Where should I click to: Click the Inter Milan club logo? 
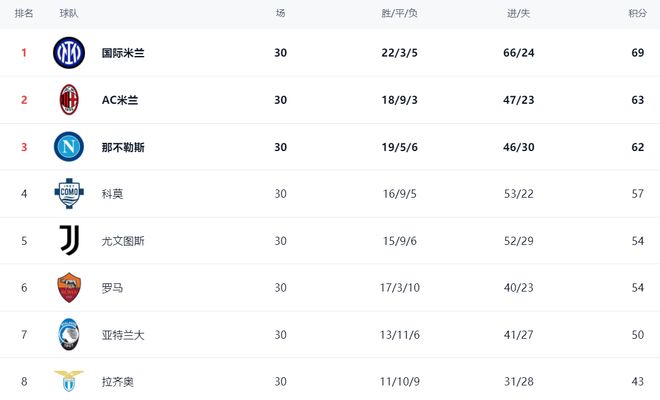(x=69, y=52)
